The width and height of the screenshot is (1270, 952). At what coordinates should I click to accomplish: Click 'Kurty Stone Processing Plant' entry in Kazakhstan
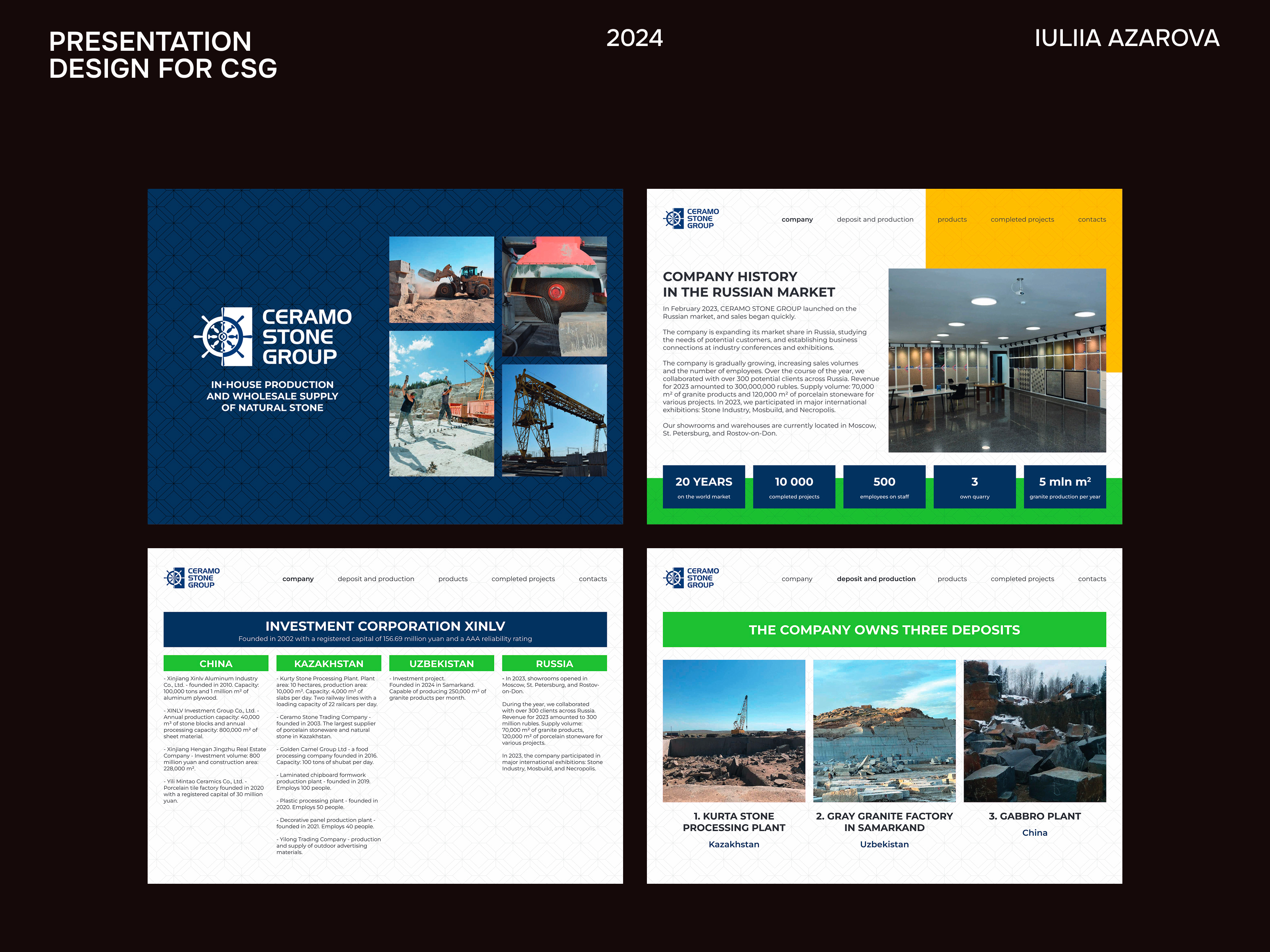[x=327, y=691]
